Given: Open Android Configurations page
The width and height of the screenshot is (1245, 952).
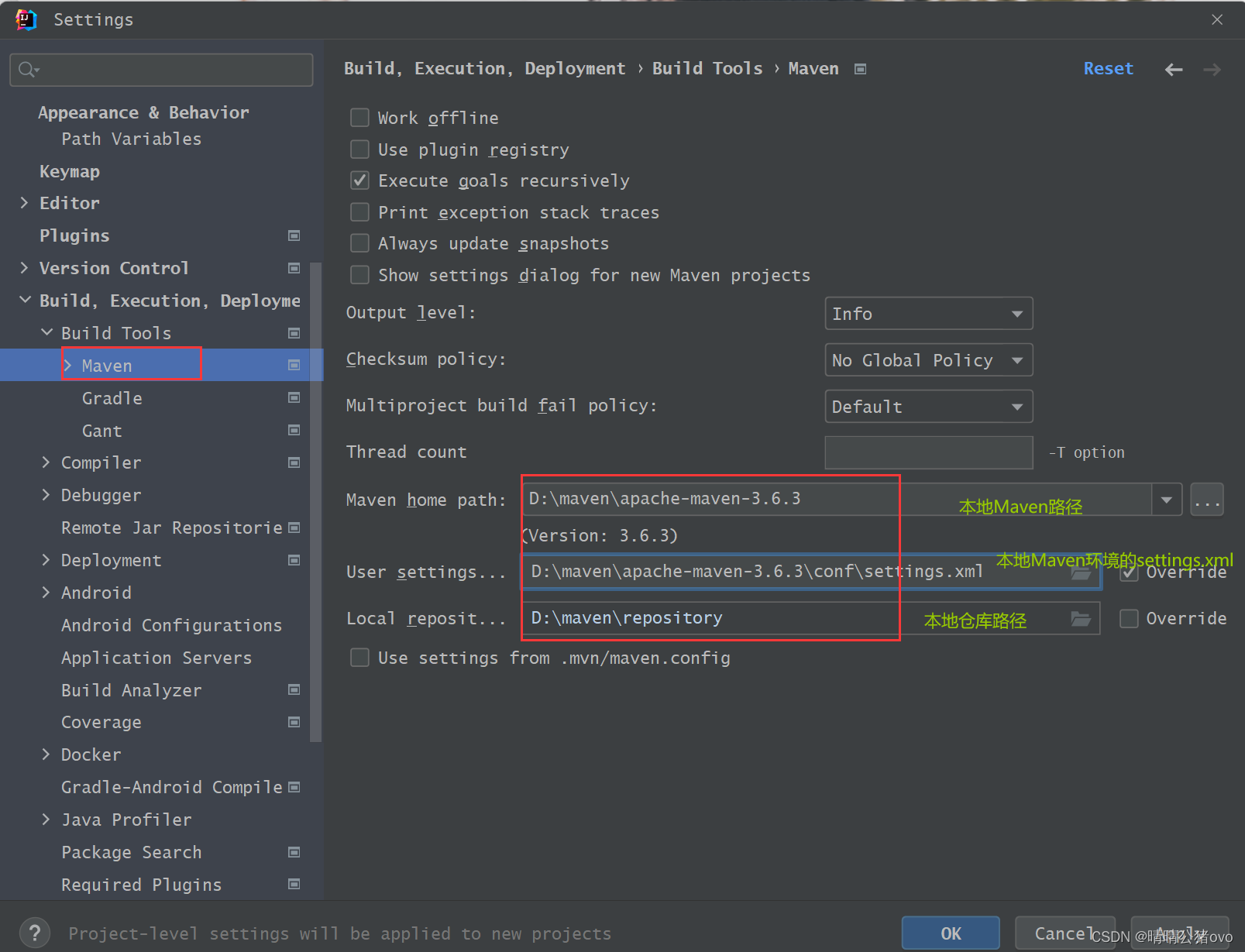Looking at the screenshot, I should click(172, 625).
